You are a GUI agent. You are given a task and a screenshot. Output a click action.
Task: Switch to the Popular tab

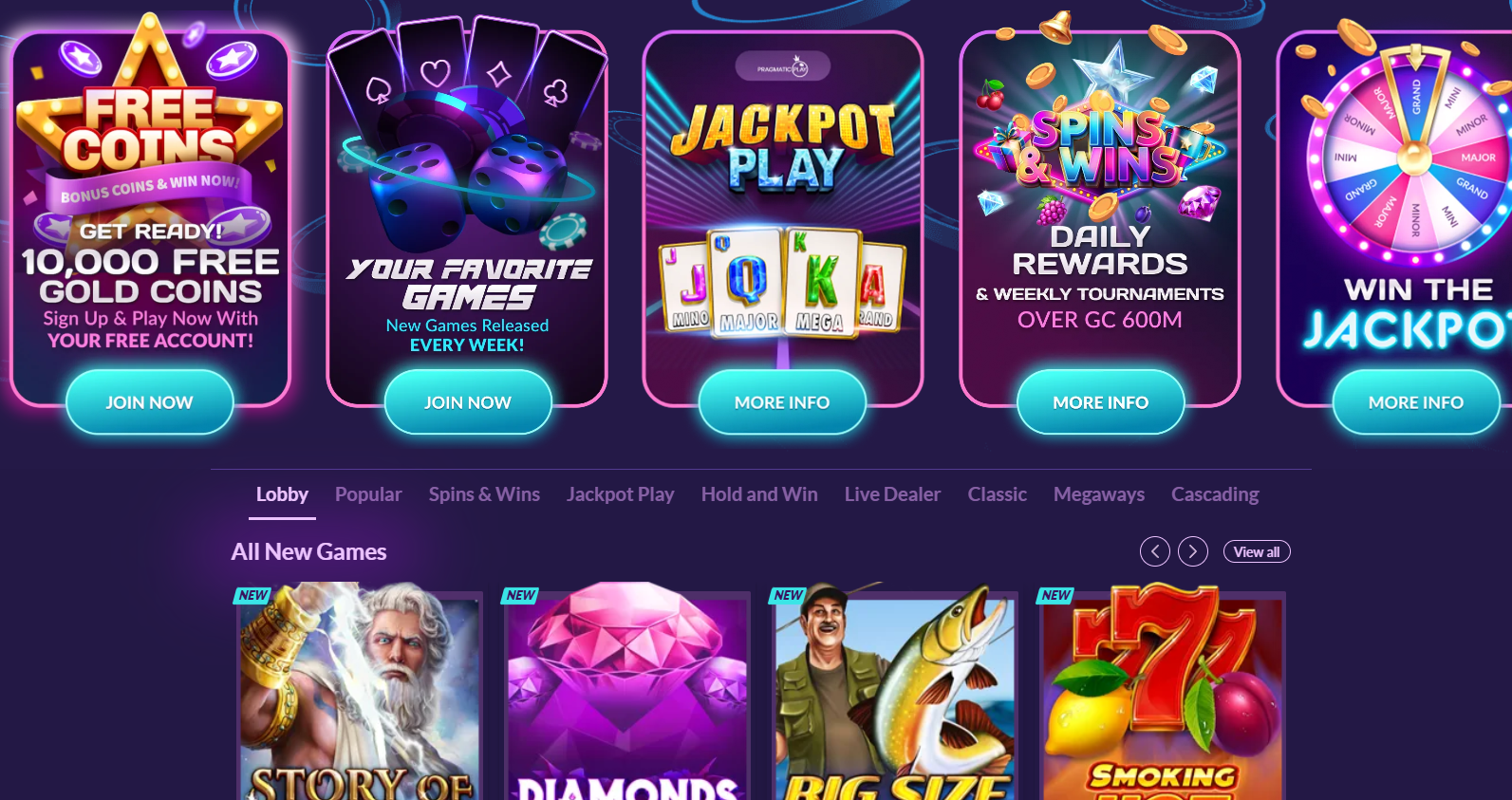[368, 494]
